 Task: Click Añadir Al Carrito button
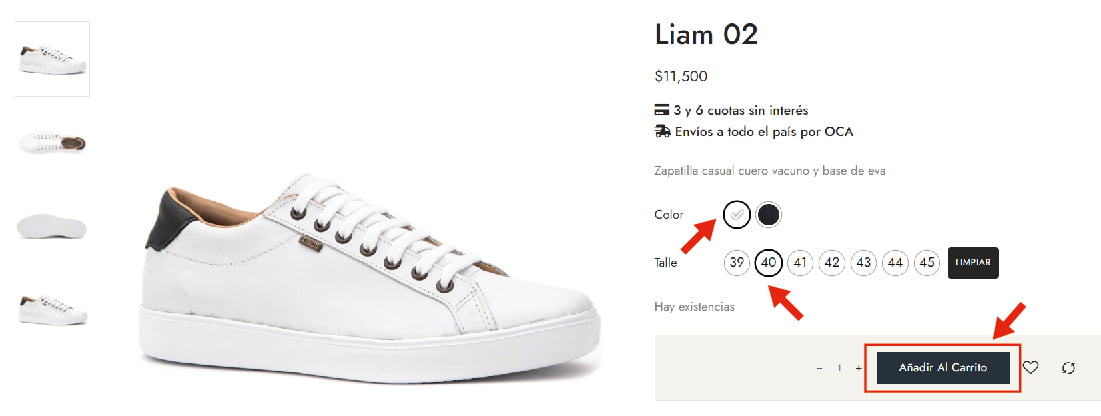point(942,368)
